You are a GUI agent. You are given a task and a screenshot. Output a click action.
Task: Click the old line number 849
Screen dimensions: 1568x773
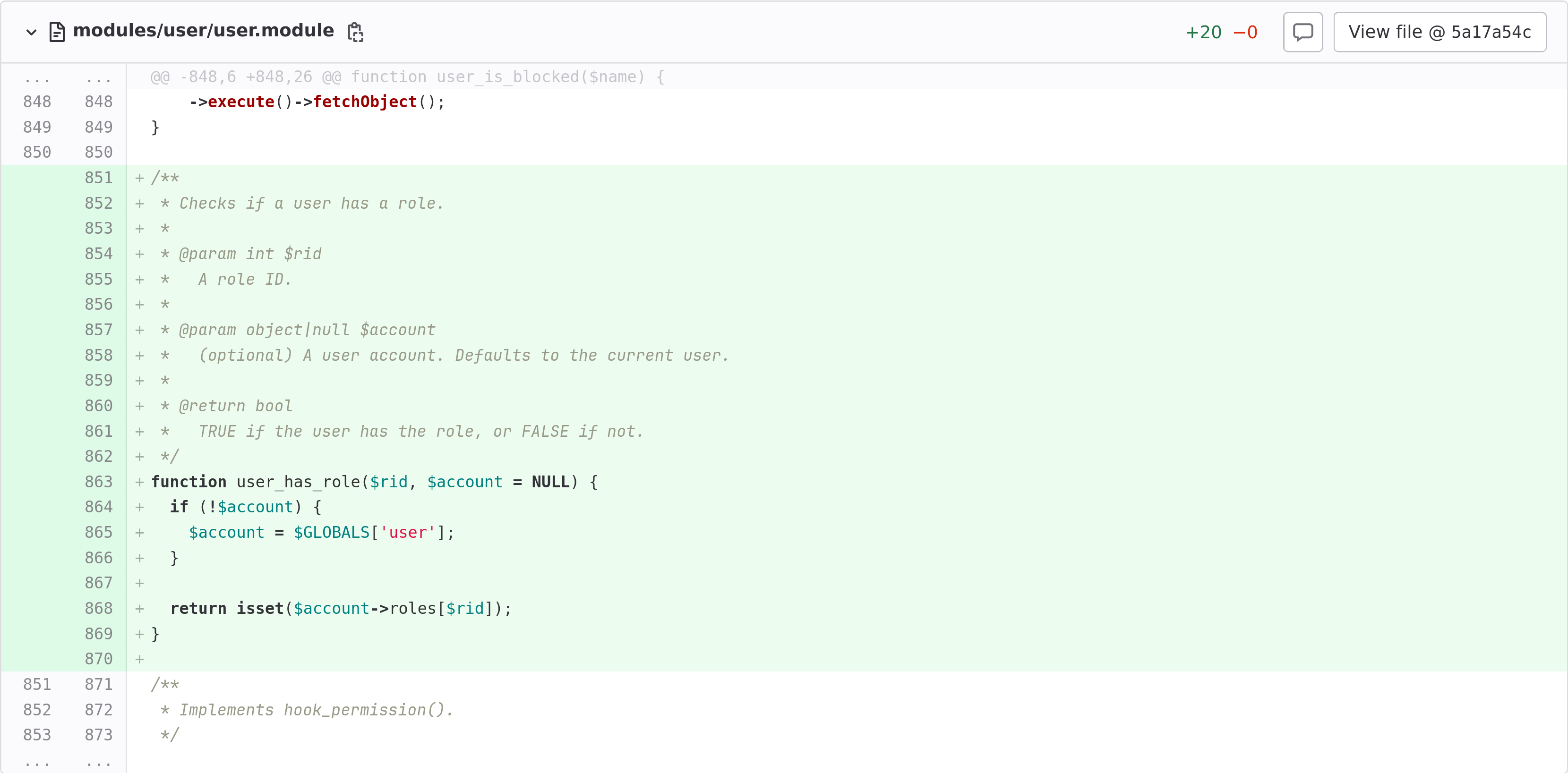pyautogui.click(x=36, y=127)
